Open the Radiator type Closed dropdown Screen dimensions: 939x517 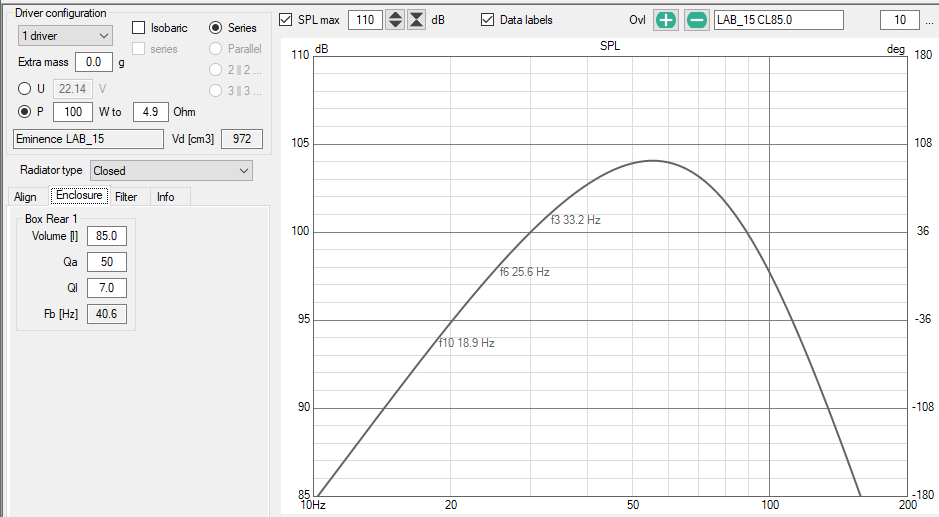[171, 171]
